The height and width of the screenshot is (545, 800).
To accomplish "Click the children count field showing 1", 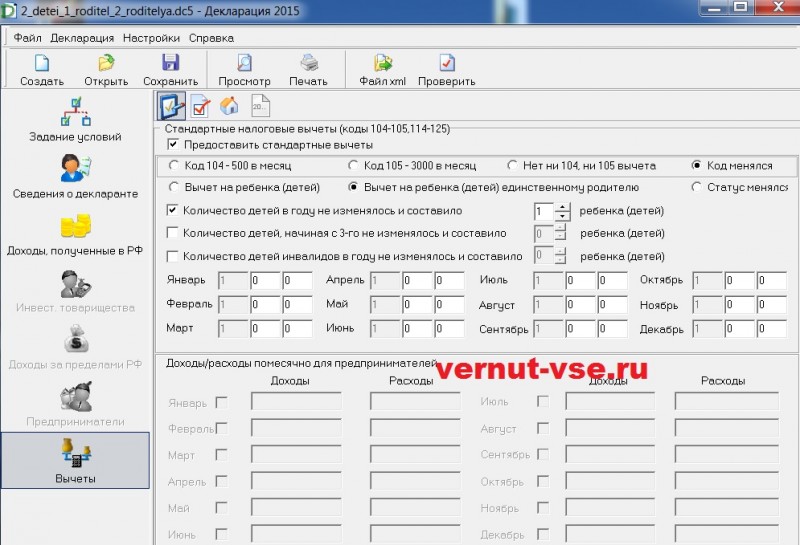I will coord(544,211).
